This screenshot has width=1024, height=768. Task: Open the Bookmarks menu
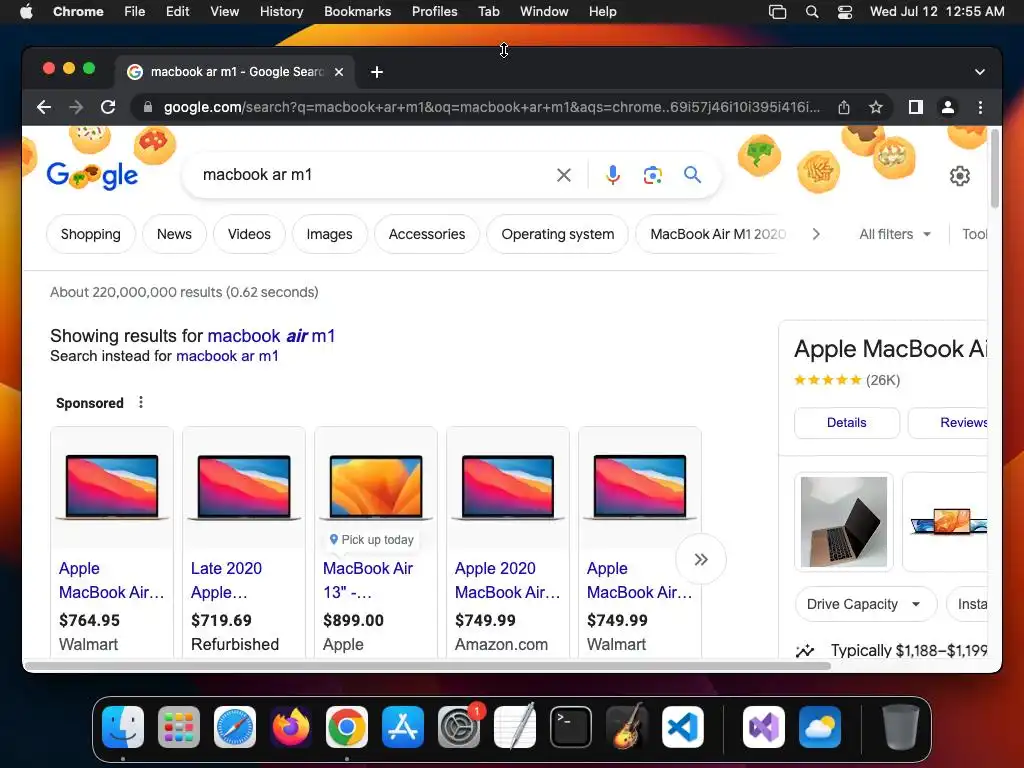tap(357, 12)
